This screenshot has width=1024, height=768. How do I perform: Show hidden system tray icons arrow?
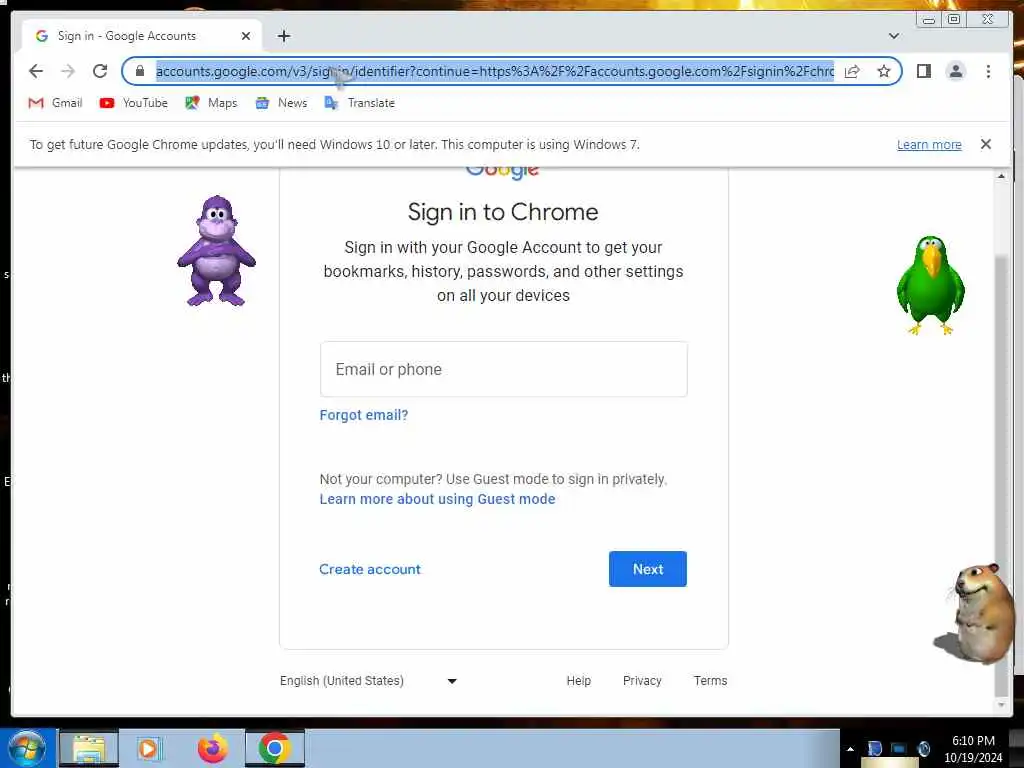pos(850,749)
